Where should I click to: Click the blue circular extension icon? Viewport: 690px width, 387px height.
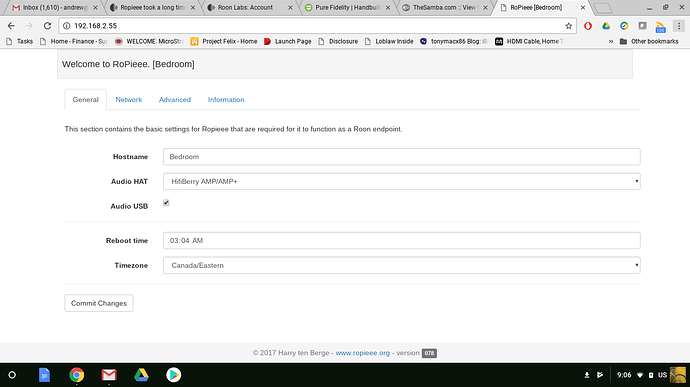[x=624, y=26]
